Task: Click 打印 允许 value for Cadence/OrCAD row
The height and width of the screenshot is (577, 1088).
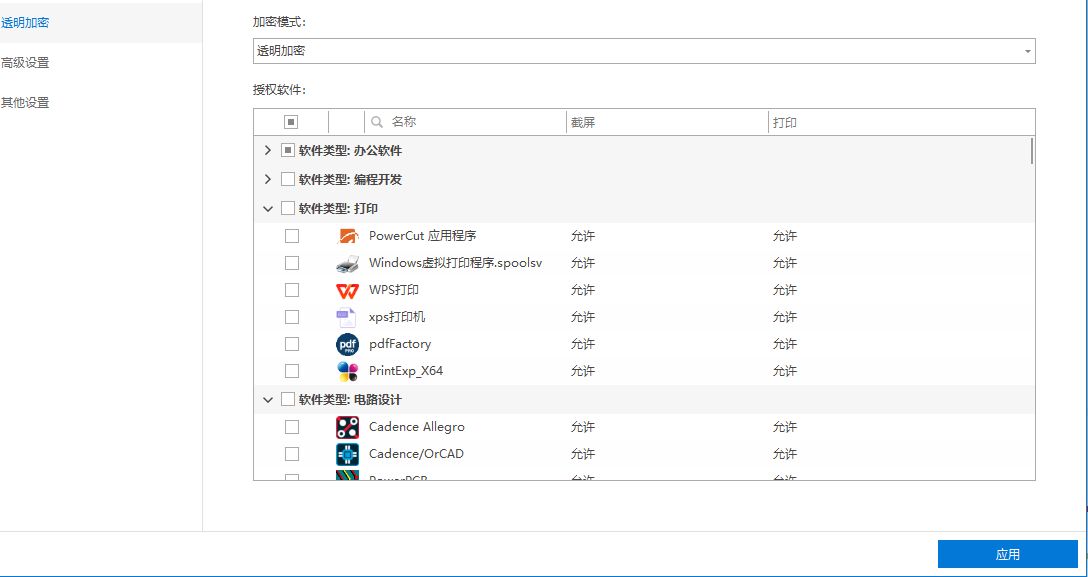Action: (785, 454)
